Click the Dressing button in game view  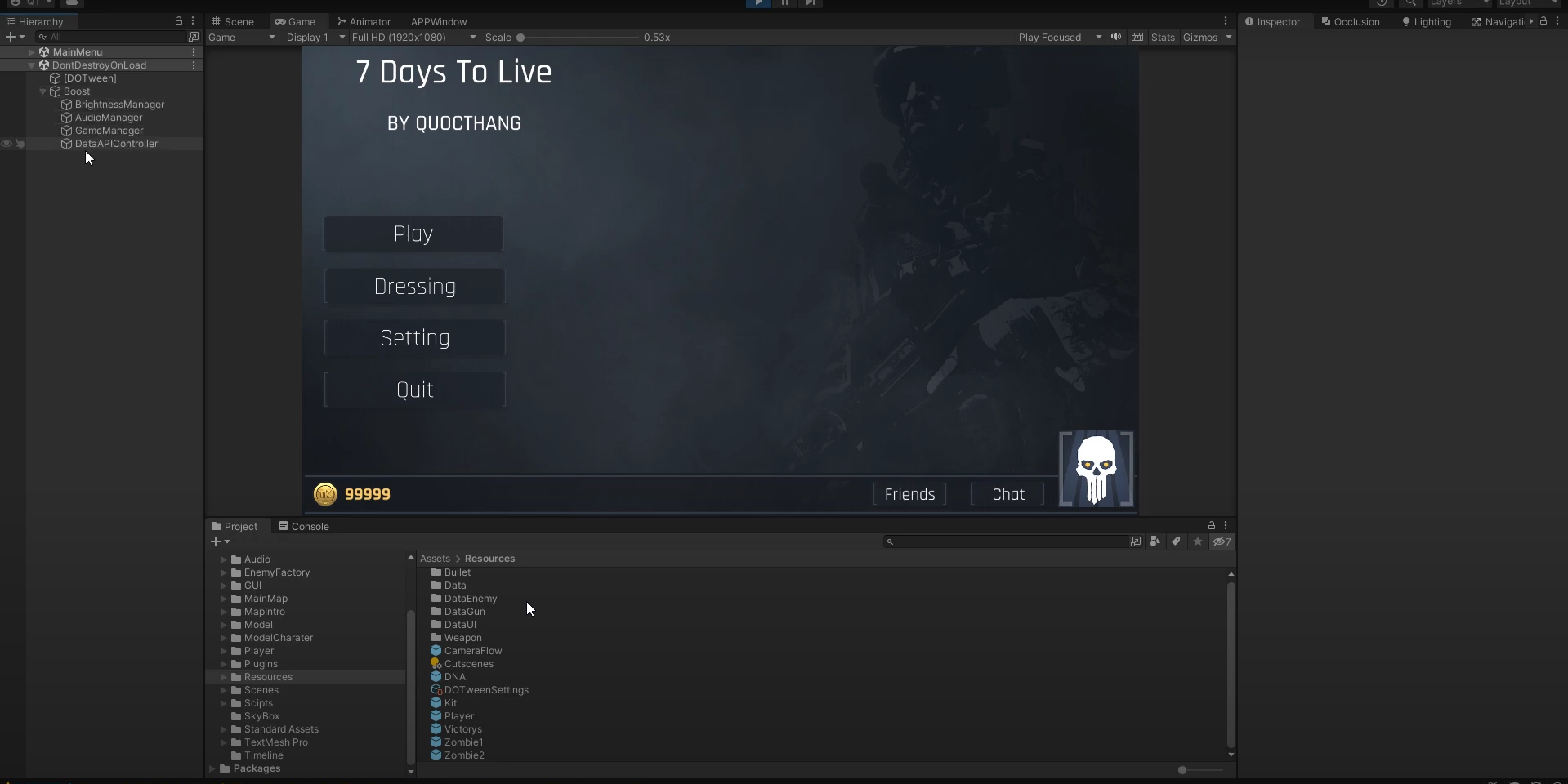(x=415, y=287)
